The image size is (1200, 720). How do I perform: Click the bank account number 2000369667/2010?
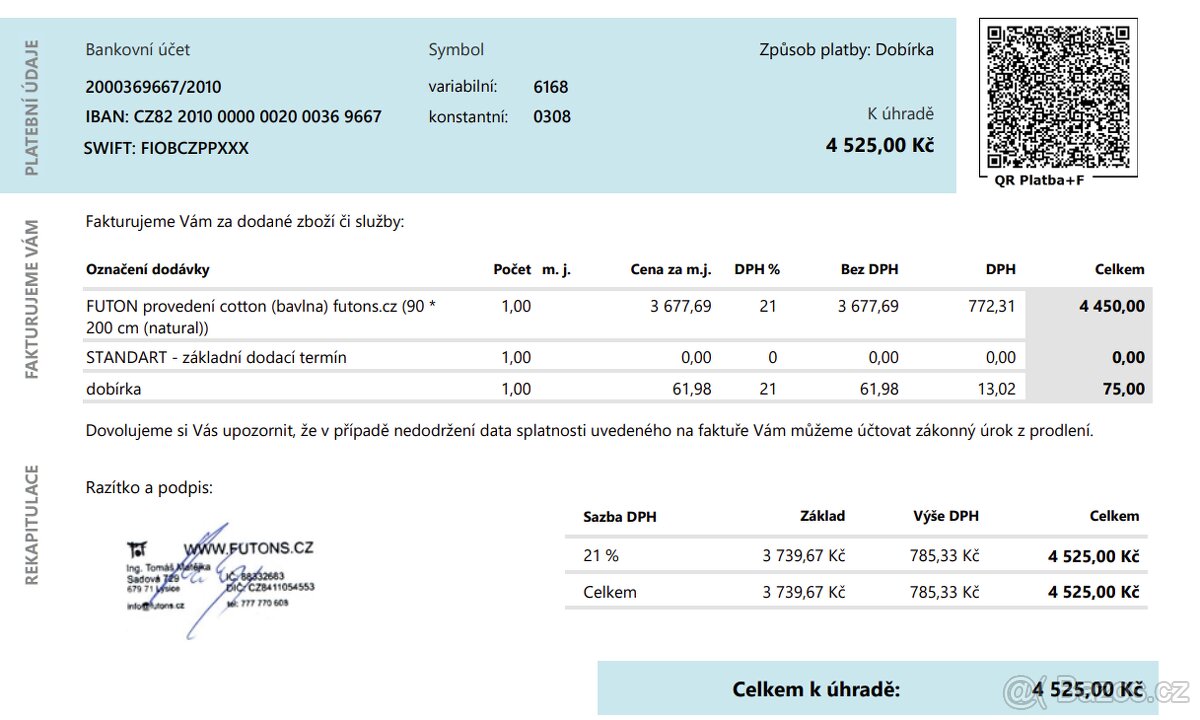tap(153, 86)
